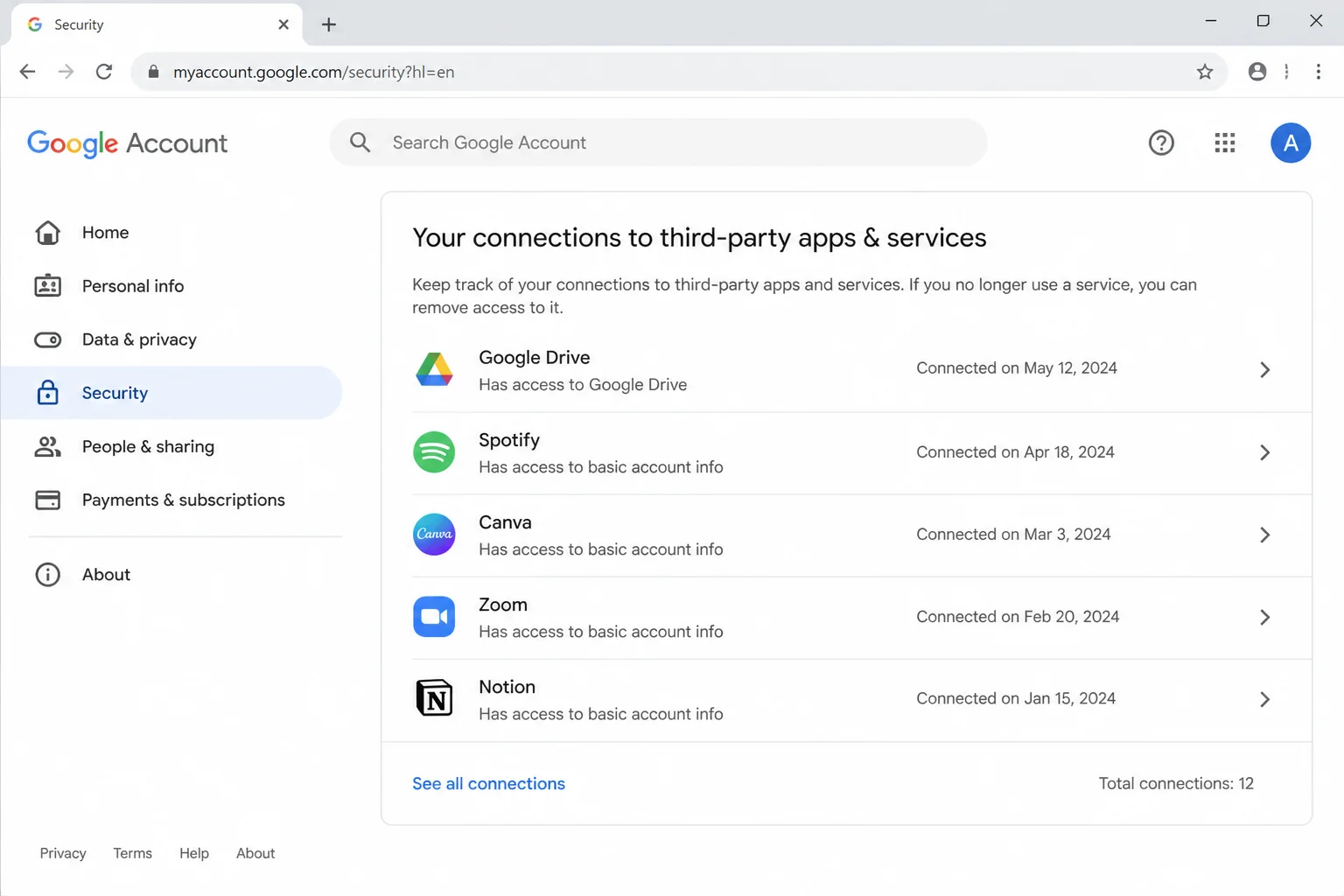Click the Google Drive app icon
The width and height of the screenshot is (1344, 896).
[x=434, y=369]
